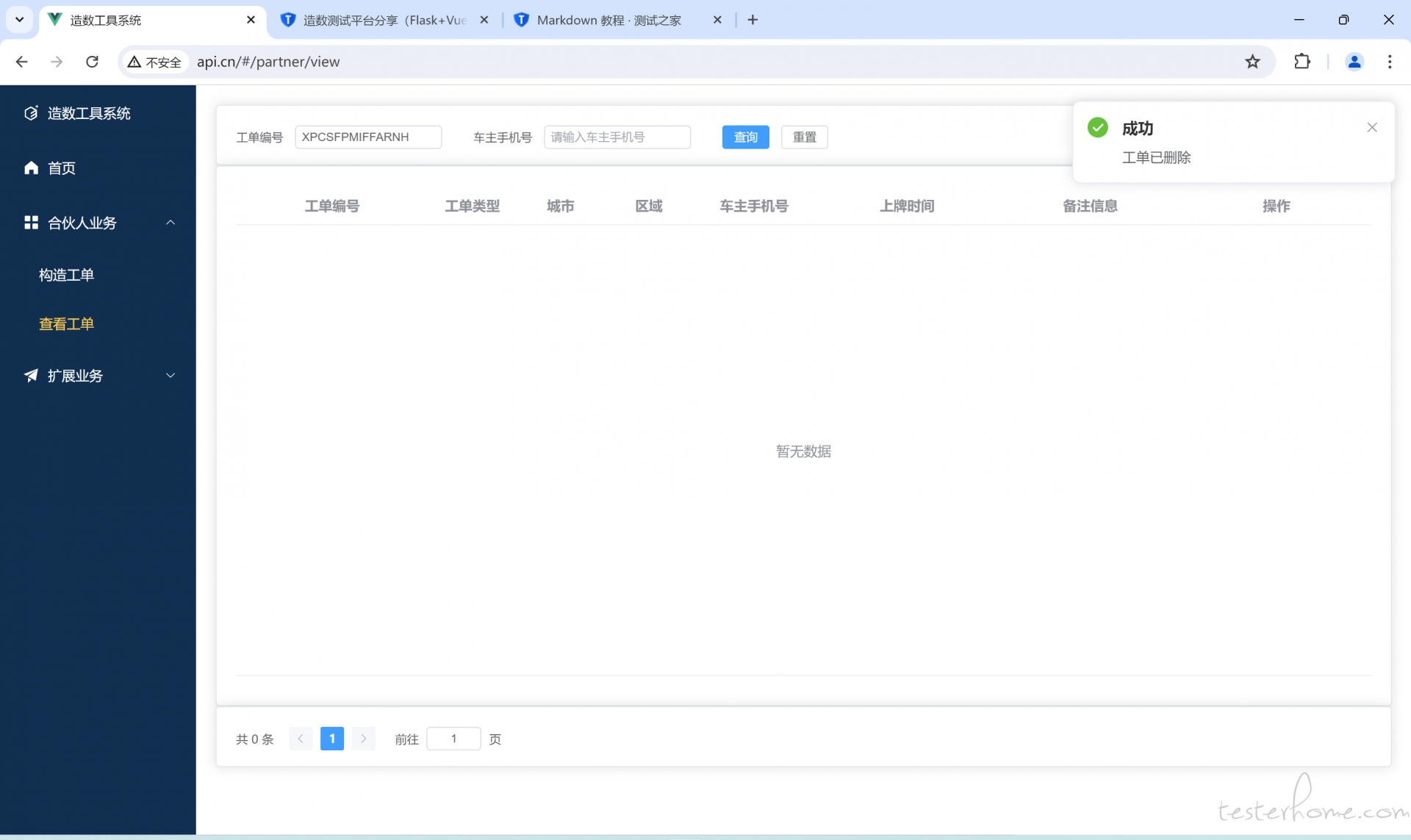Switch to the Markdown 教程 · 测试之家 tab

coord(608,20)
